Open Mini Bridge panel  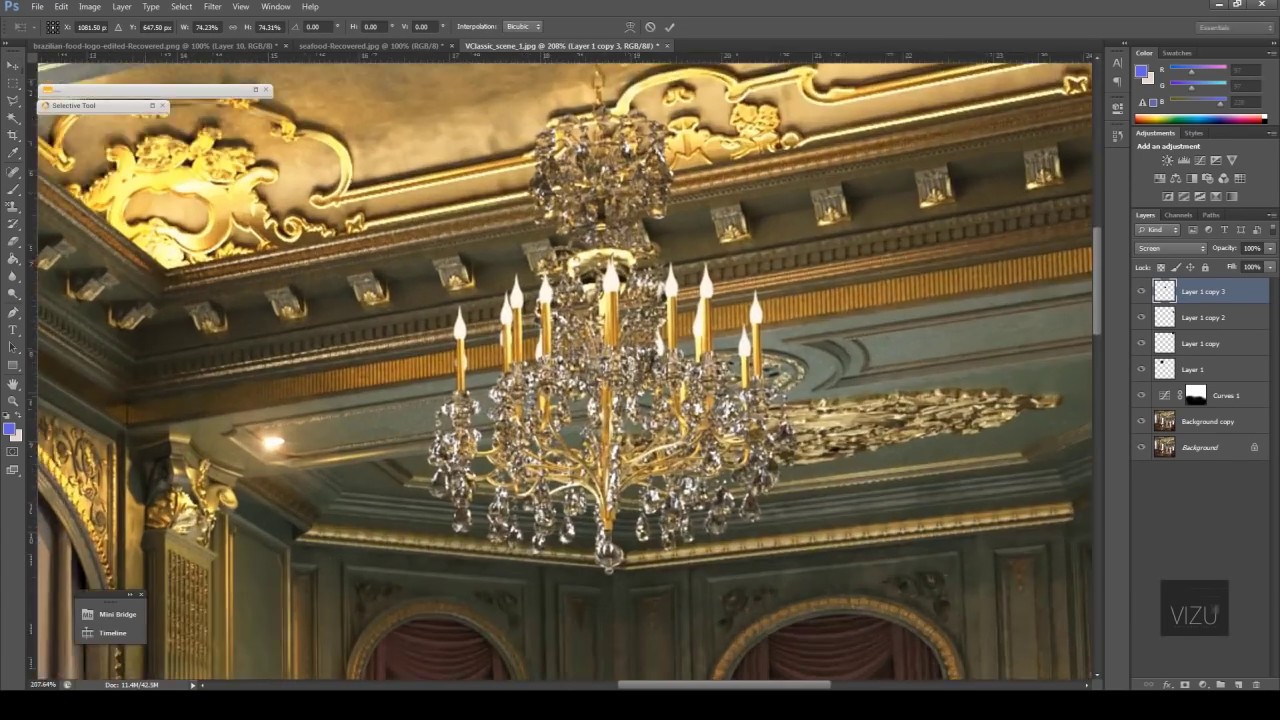(x=110, y=614)
